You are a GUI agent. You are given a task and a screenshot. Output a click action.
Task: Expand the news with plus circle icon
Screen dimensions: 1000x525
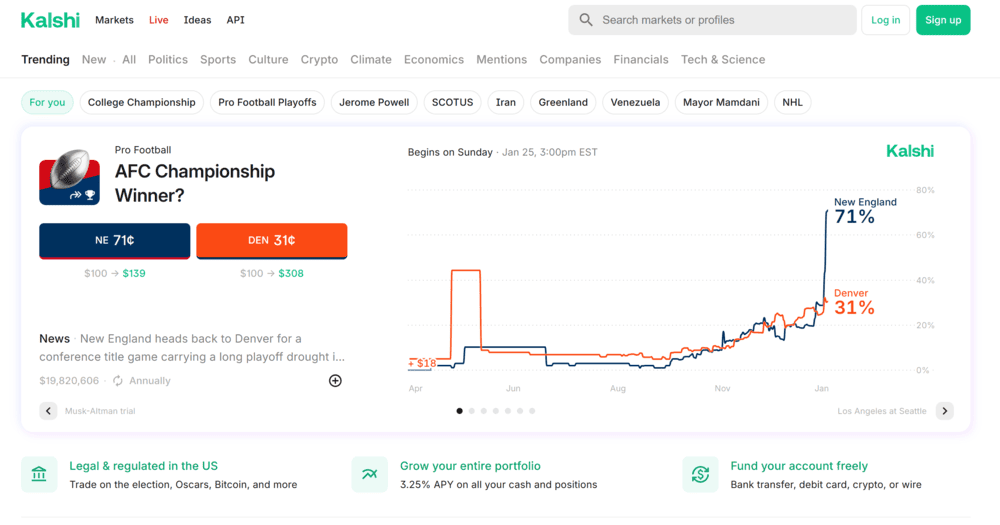pos(335,381)
